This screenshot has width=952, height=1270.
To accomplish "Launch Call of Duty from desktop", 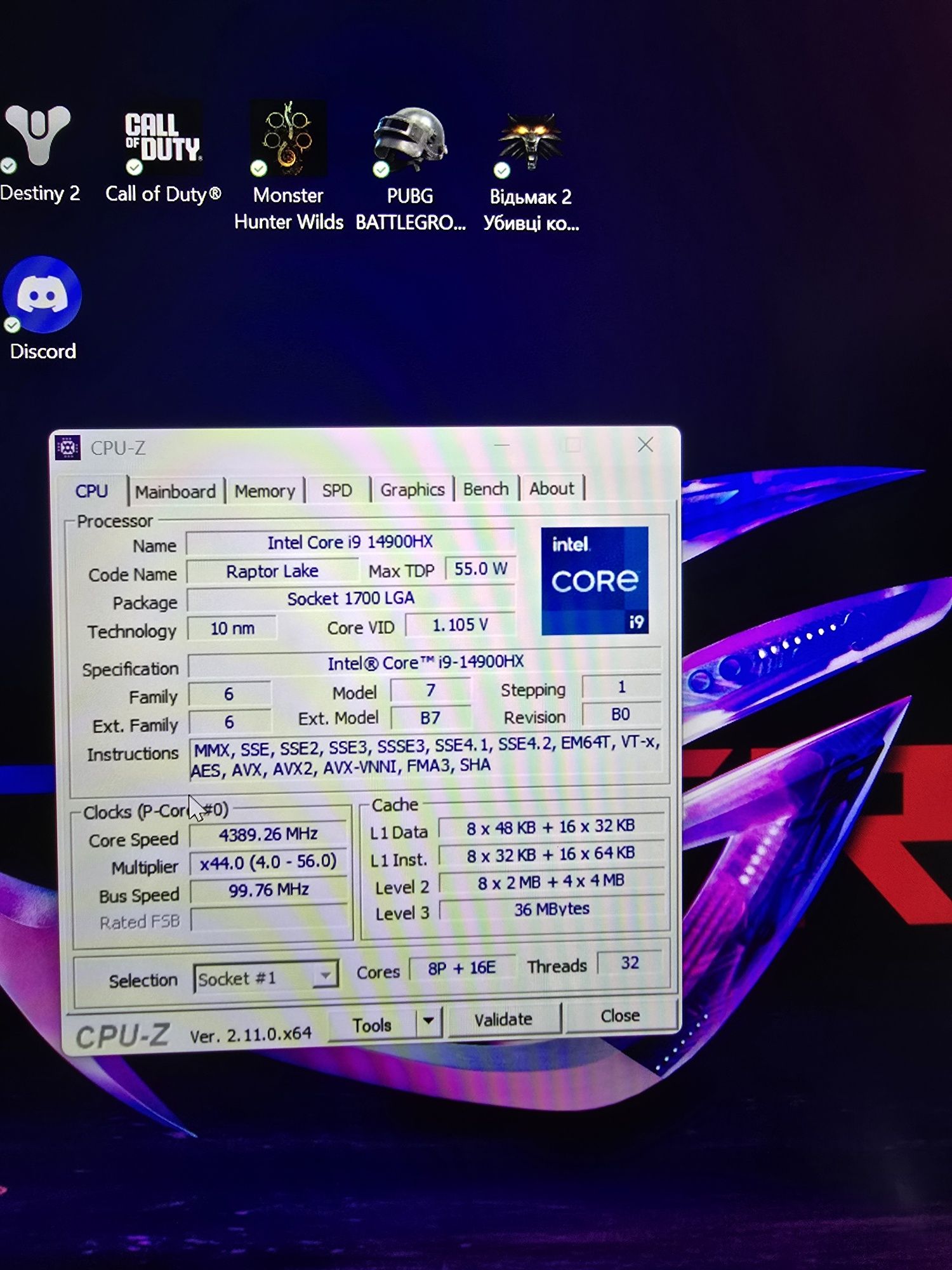I will click(163, 138).
